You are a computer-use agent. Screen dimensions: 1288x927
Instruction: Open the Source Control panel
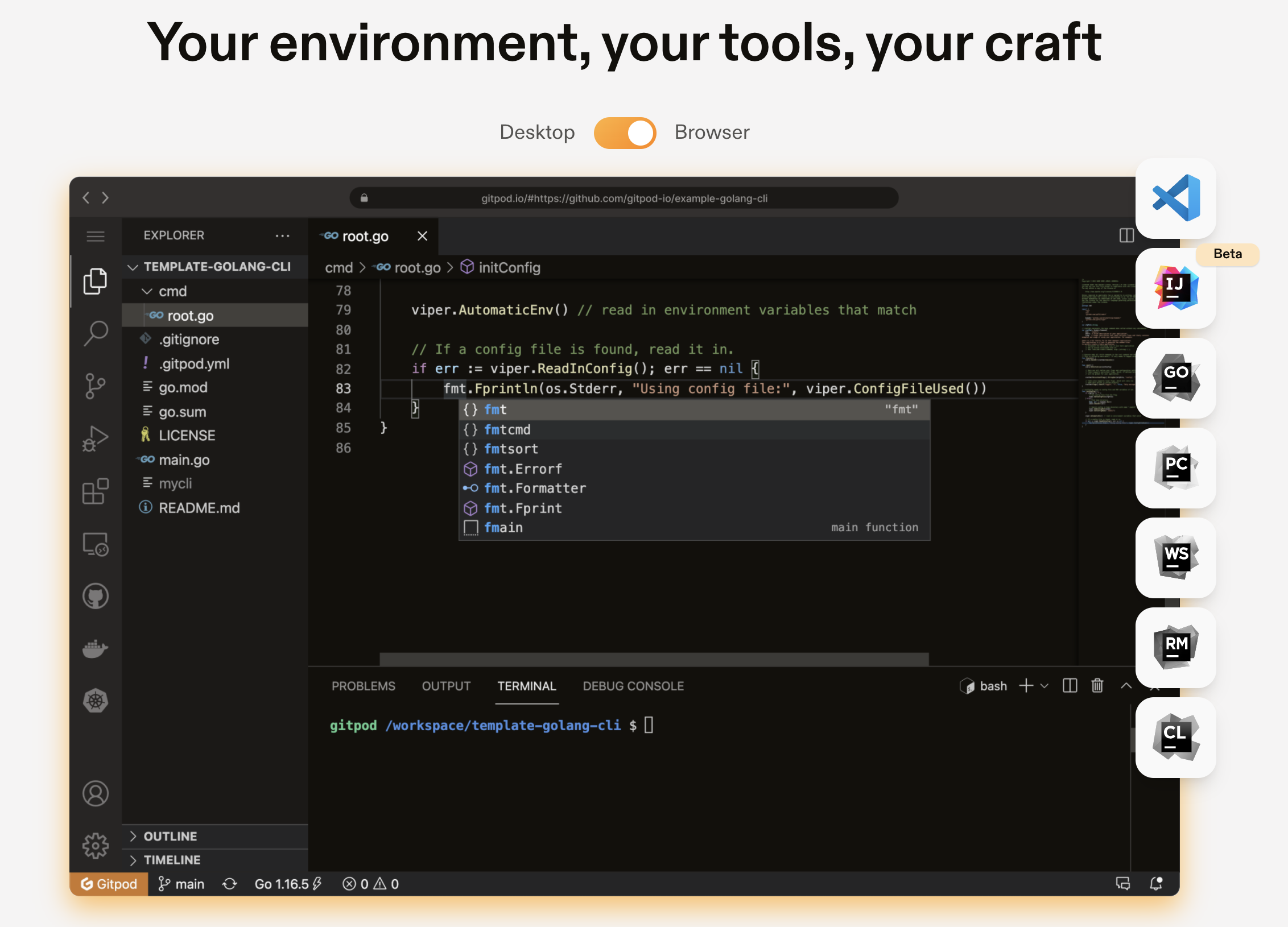[x=96, y=386]
